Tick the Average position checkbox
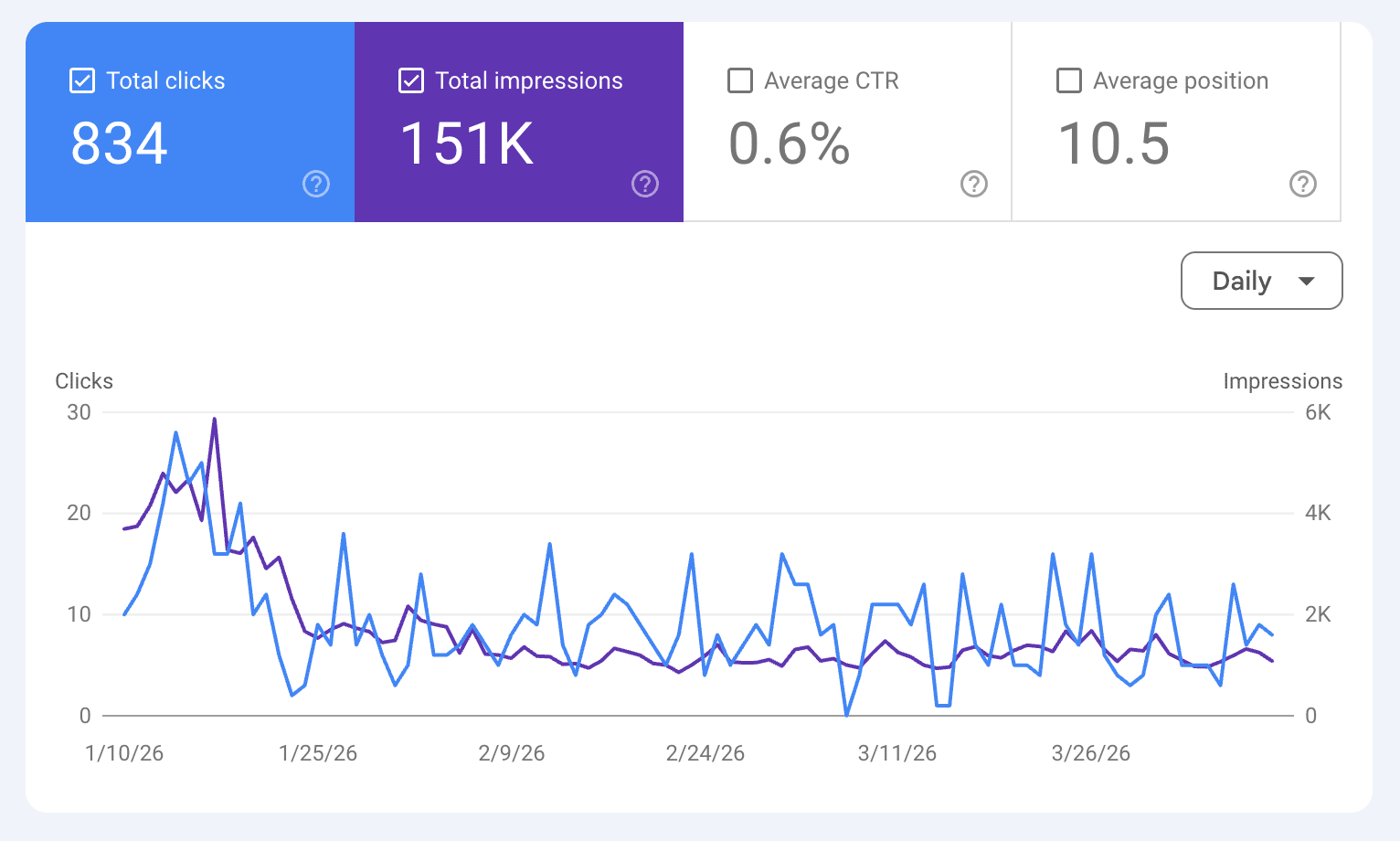Viewport: 1400px width, 841px height. tap(1069, 80)
